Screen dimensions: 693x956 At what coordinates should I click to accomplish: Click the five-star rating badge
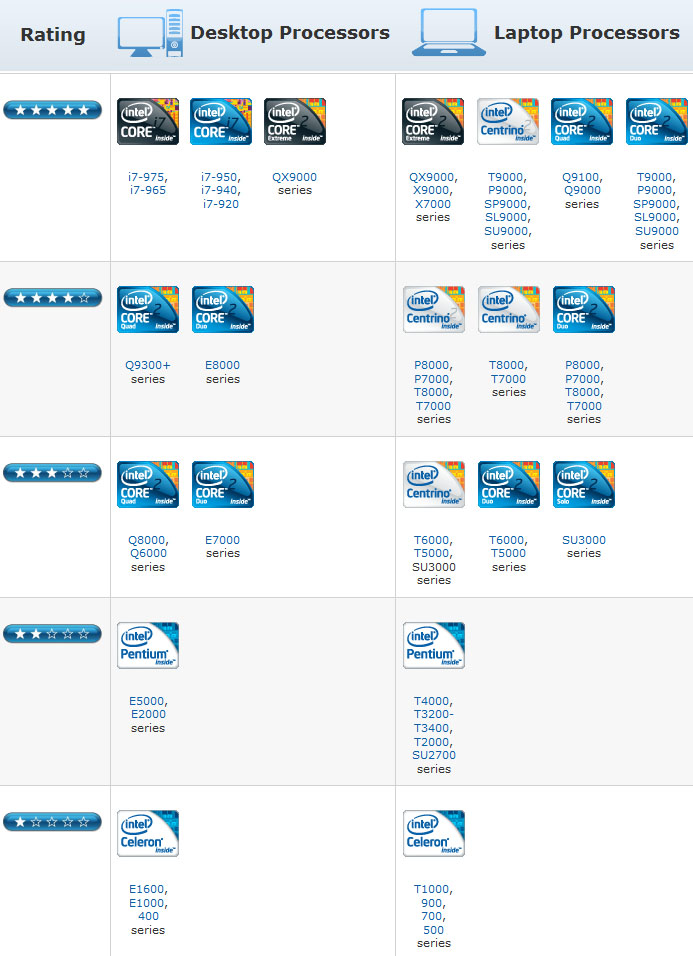52,110
